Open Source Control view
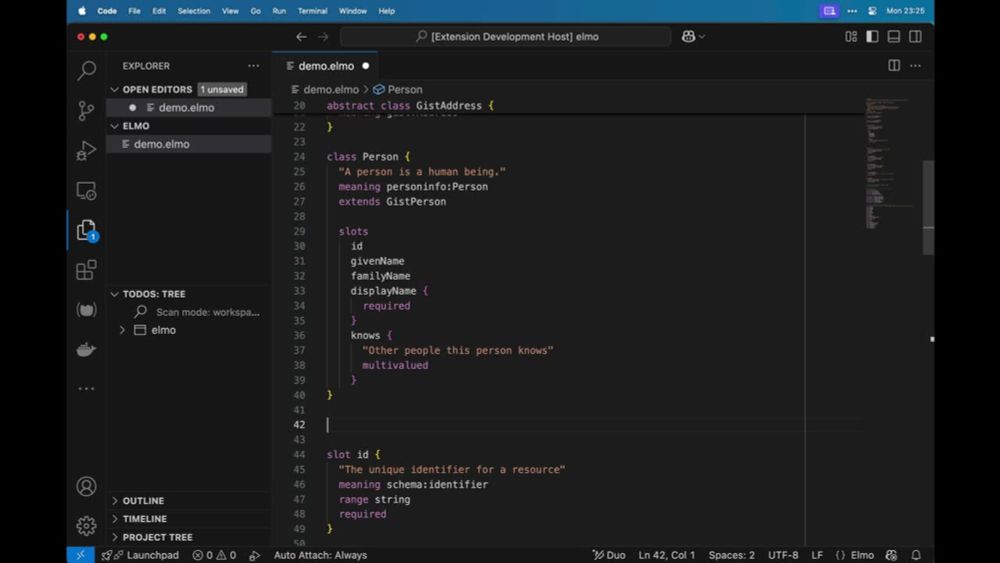Screen dimensions: 1000x563 point(86,110)
